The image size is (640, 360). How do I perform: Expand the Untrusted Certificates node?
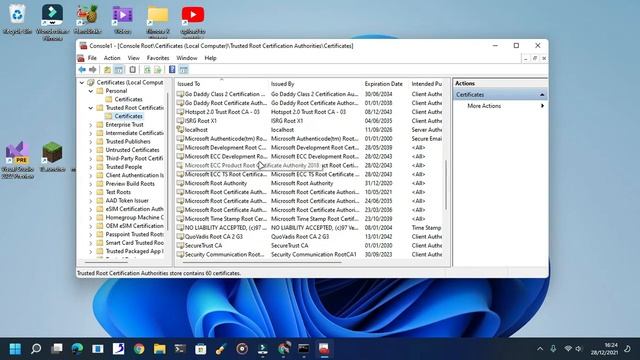click(91, 150)
